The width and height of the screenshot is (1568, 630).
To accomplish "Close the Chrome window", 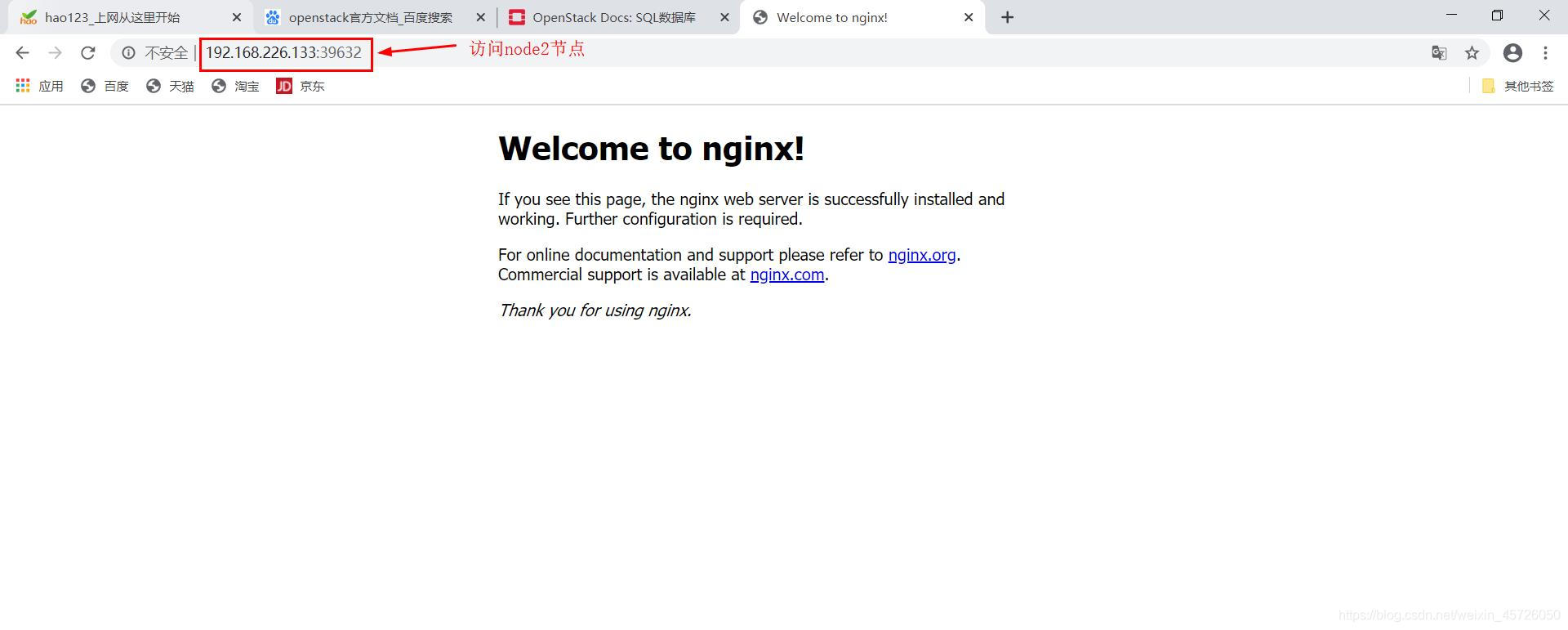I will tap(1544, 15).
